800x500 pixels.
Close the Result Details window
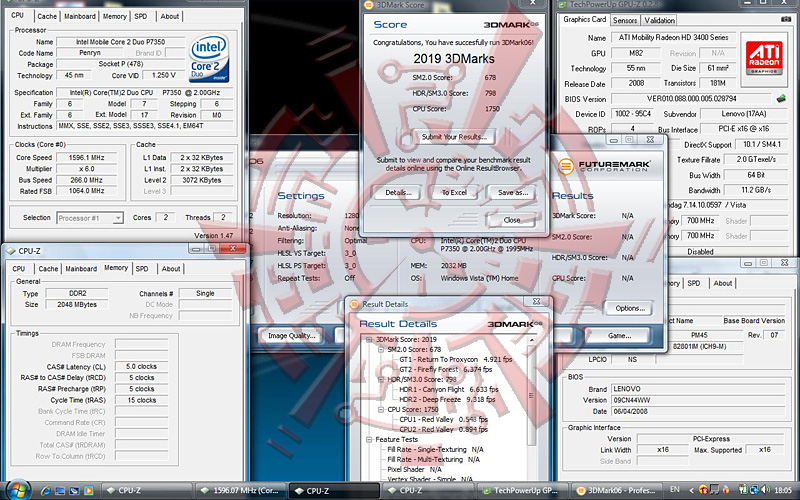pyautogui.click(x=536, y=302)
